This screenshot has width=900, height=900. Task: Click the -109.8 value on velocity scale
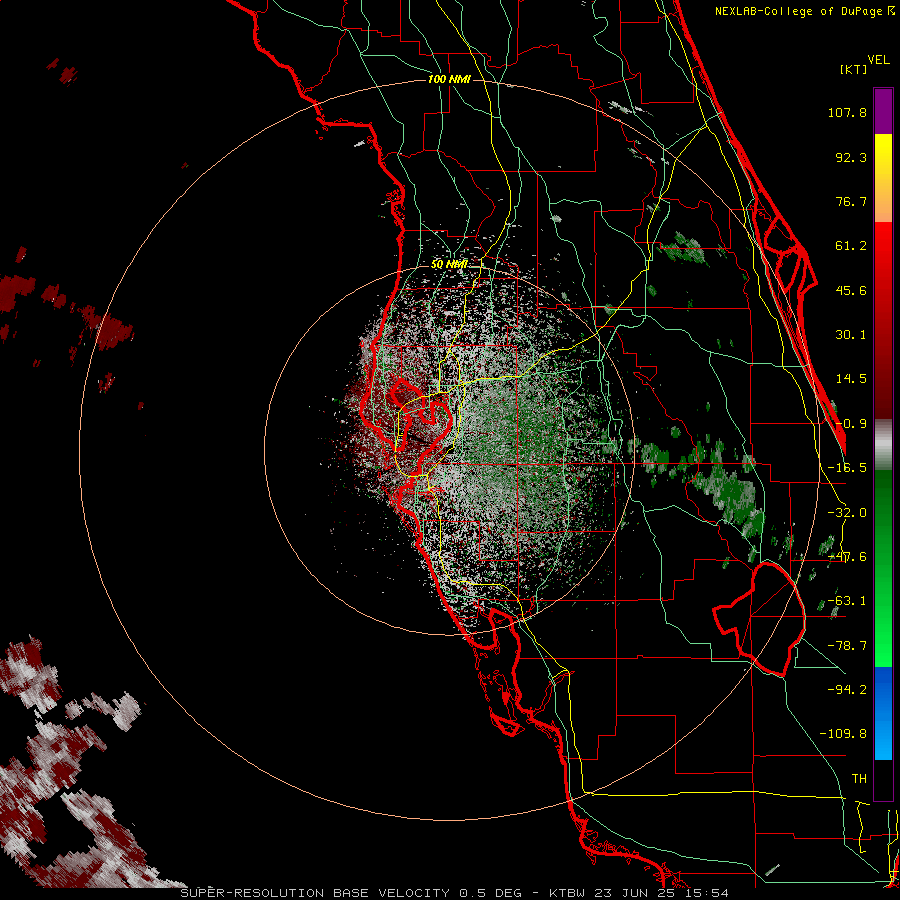843,734
